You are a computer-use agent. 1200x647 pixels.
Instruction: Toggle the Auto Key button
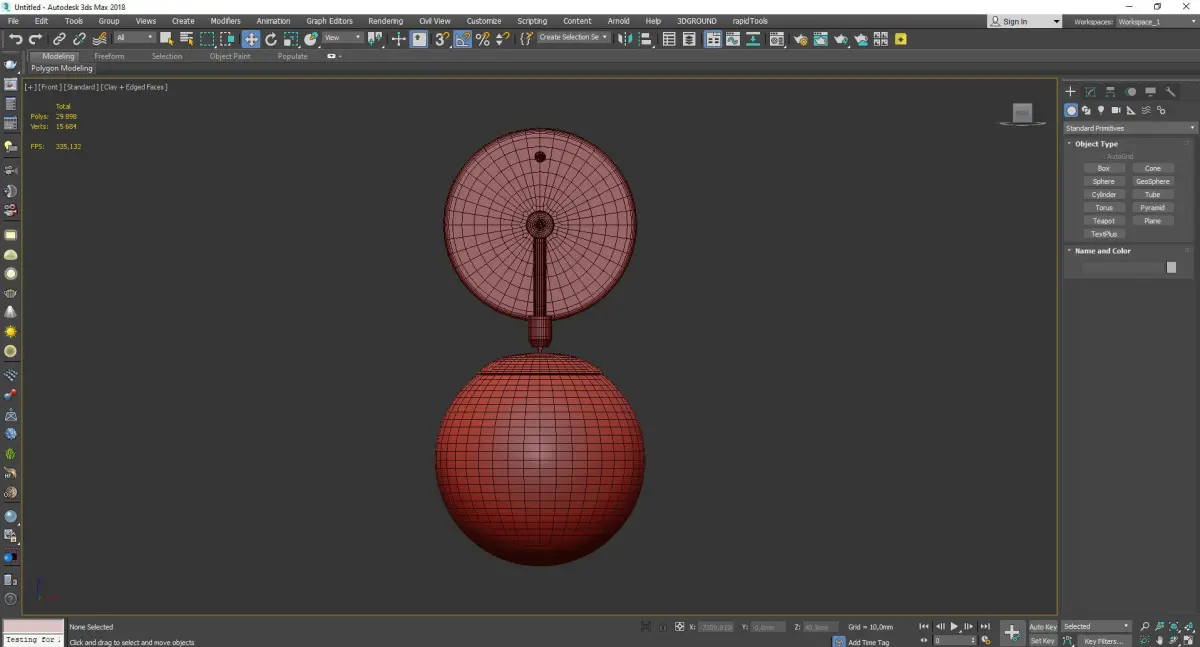1043,627
